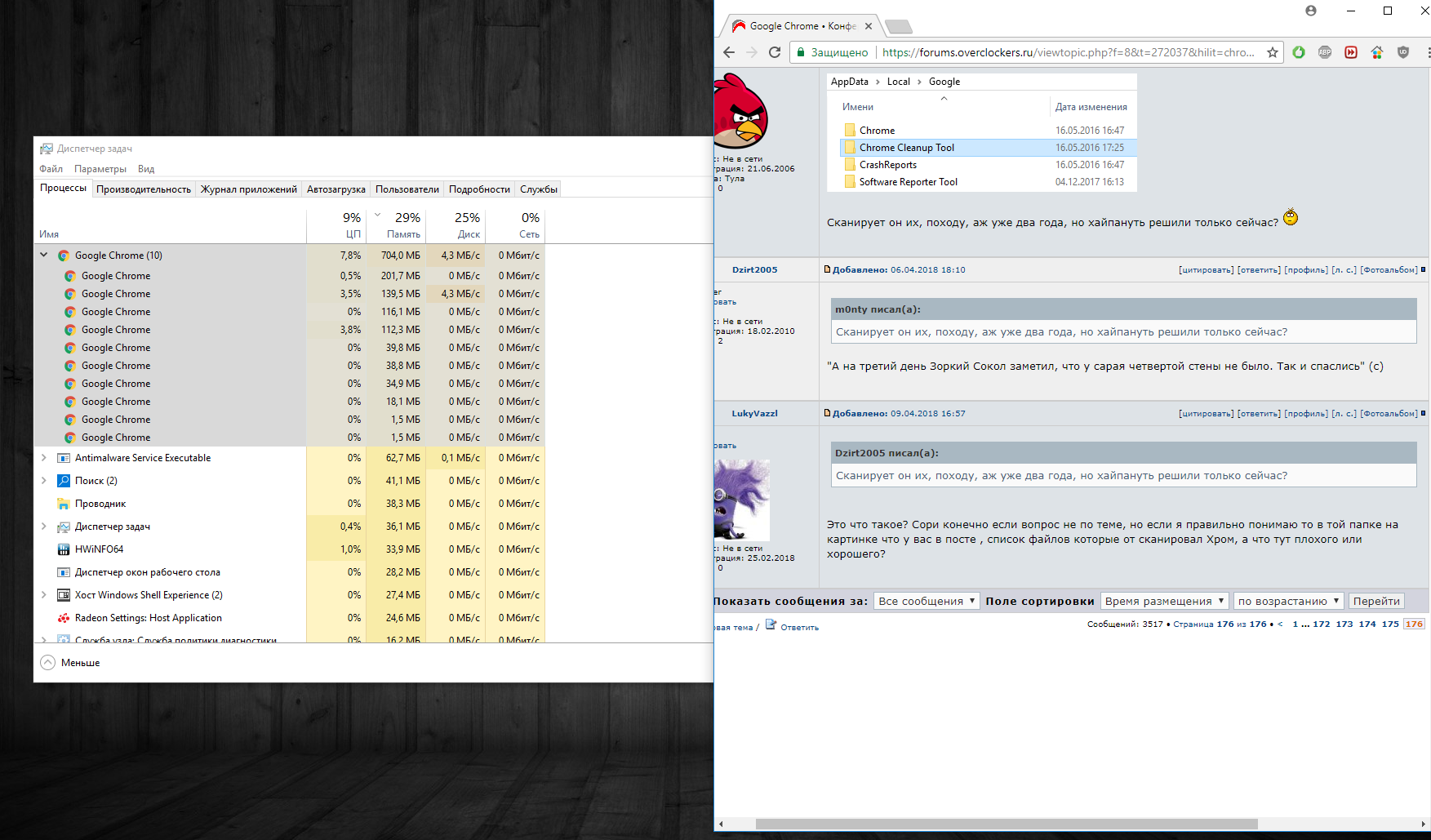Screen dimensions: 1431x840
Task: Click the reply icon next to Ответить
Action: click(x=771, y=625)
